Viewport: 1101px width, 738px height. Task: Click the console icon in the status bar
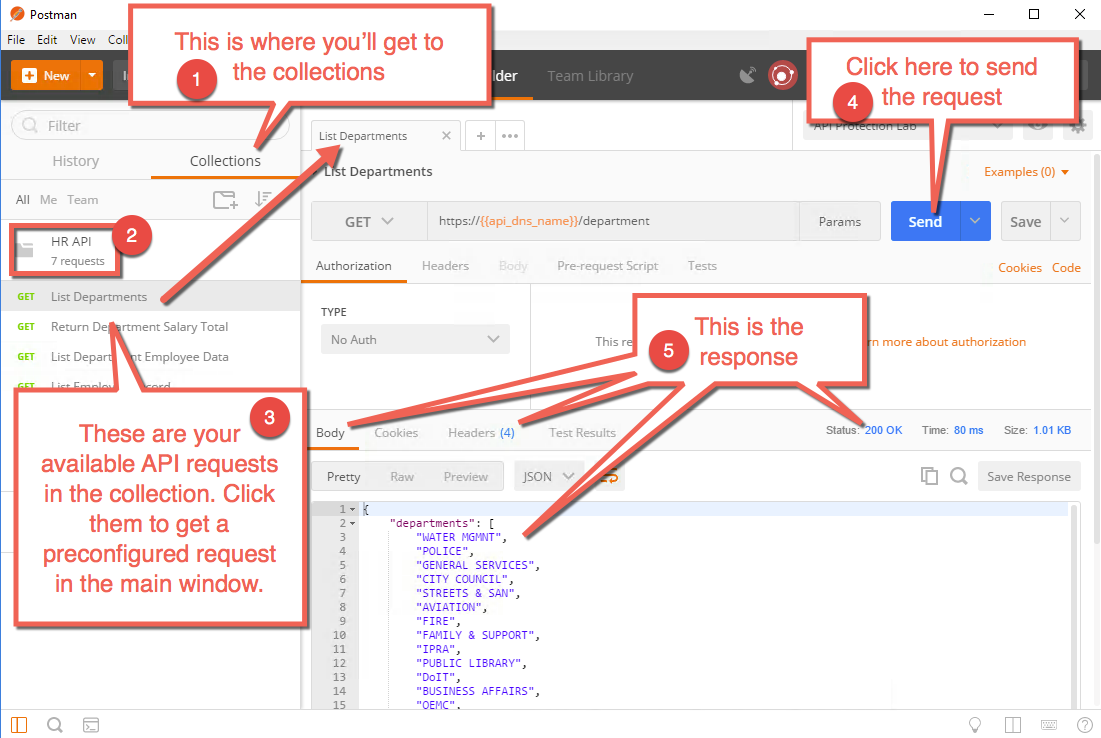(x=91, y=725)
